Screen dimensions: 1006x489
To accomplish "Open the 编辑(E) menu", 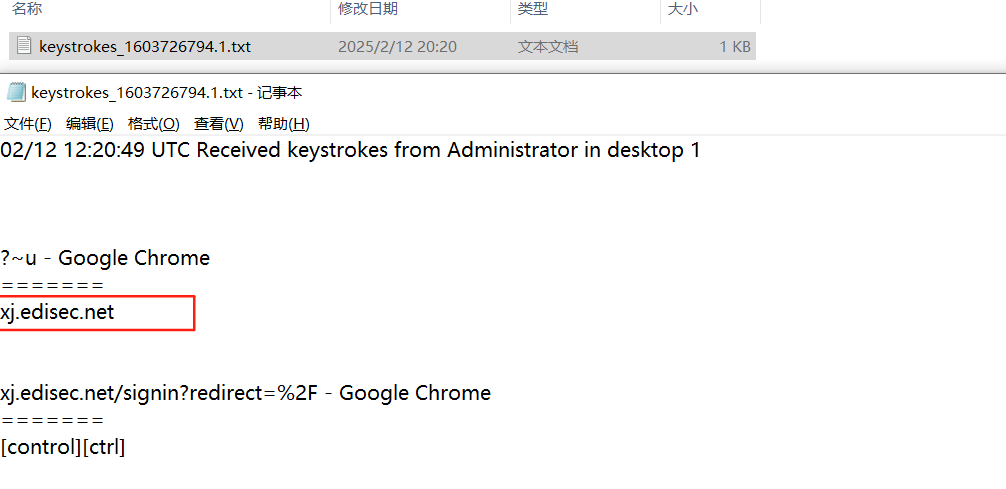I will [x=89, y=124].
